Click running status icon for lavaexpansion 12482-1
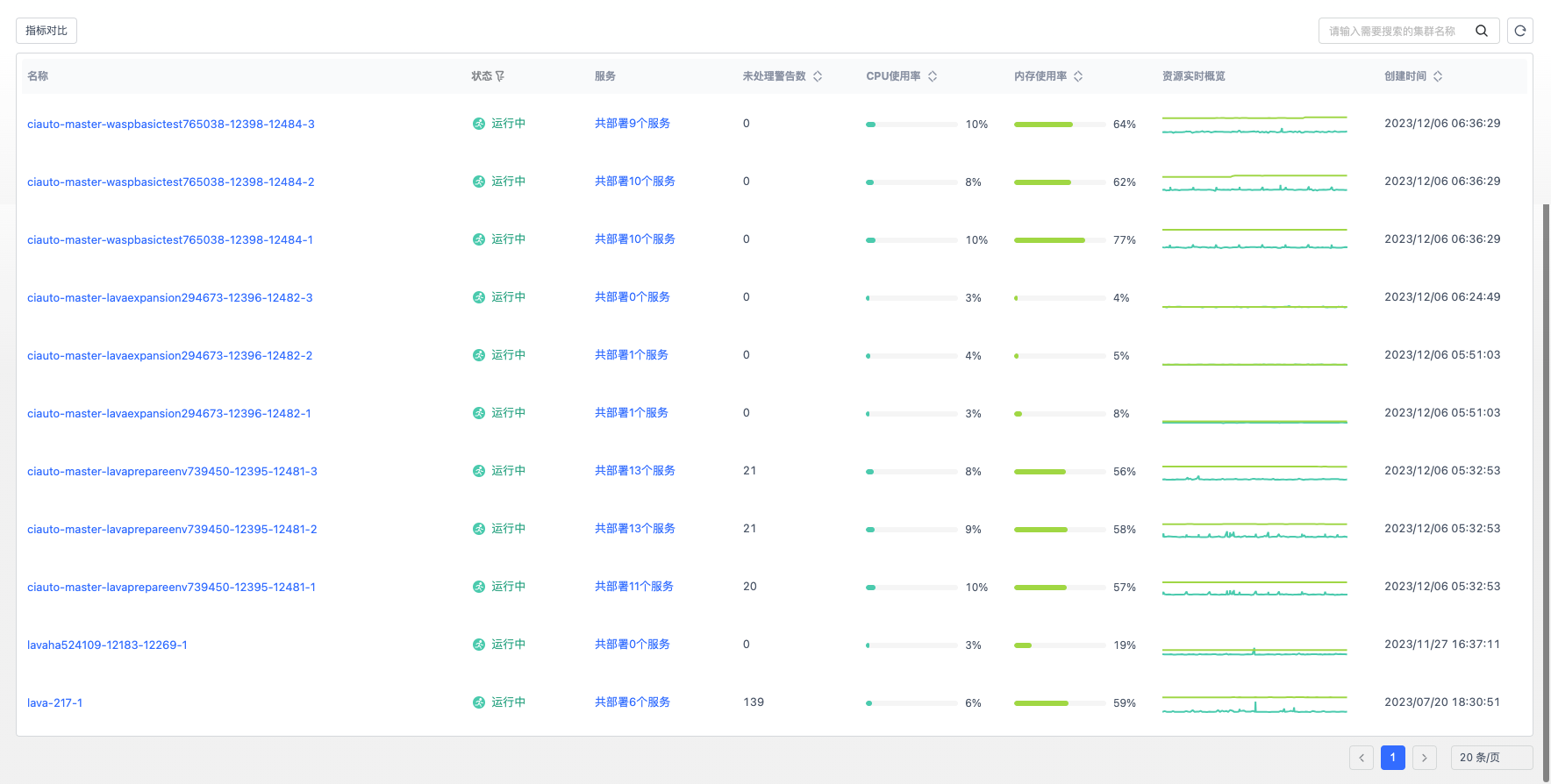 [479, 413]
